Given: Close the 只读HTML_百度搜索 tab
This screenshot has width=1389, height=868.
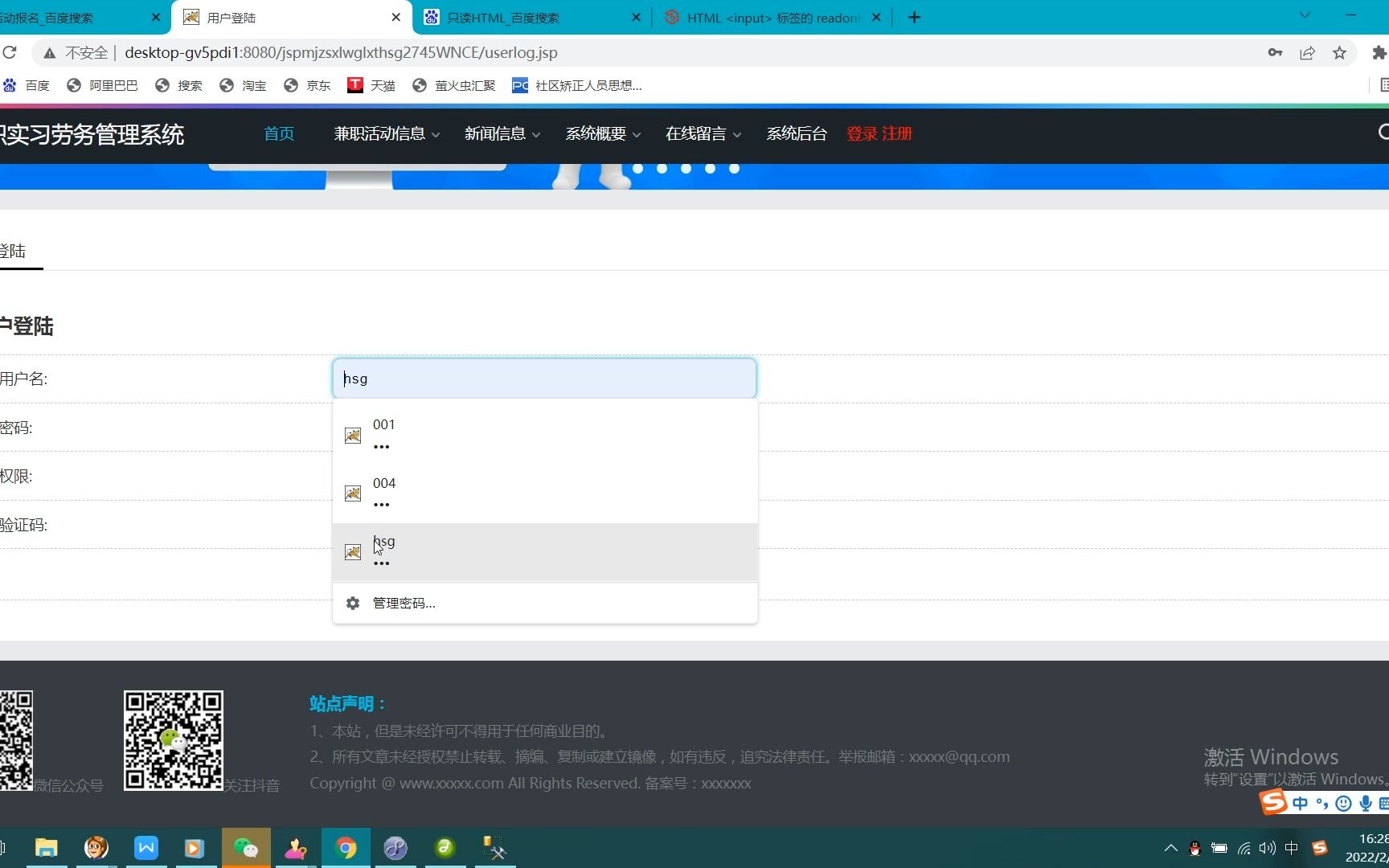Looking at the screenshot, I should pos(636,17).
